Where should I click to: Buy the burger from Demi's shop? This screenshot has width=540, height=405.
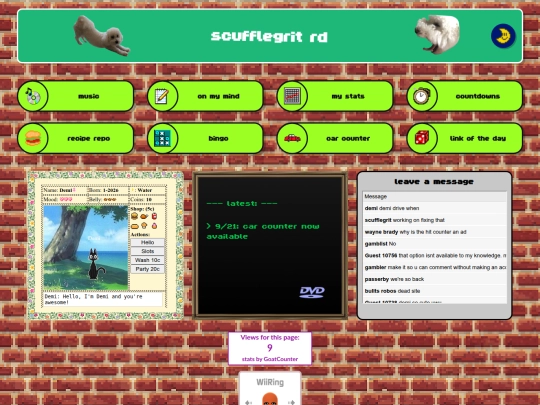[135, 216]
